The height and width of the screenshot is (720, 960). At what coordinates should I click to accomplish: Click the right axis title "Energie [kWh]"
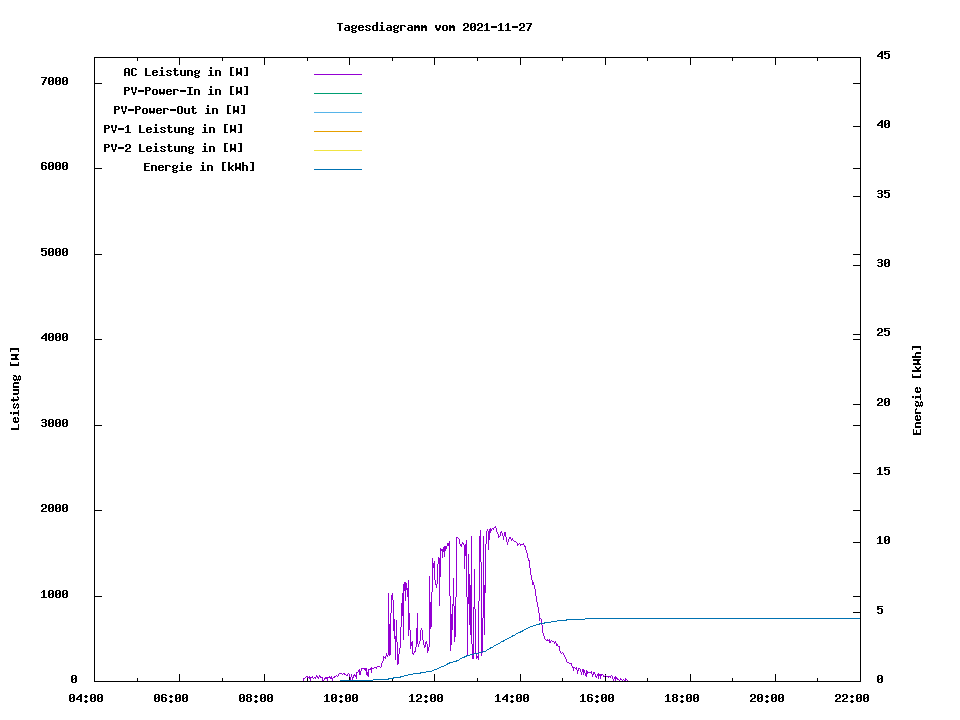coord(917,390)
